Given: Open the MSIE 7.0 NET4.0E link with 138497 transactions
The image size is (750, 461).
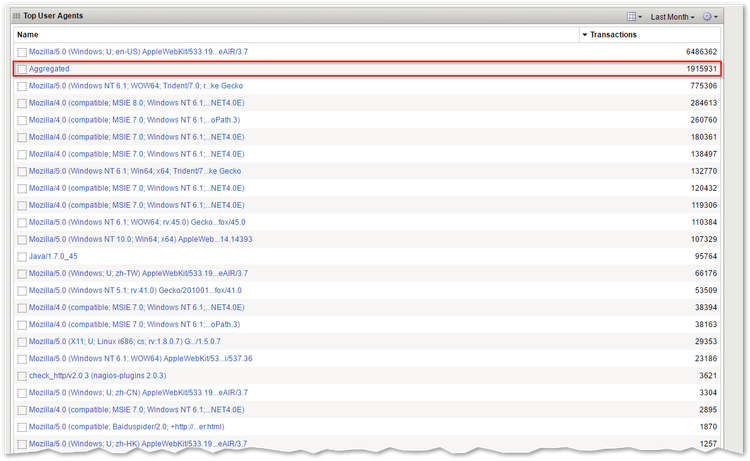Looking at the screenshot, I should pyautogui.click(x=136, y=154).
